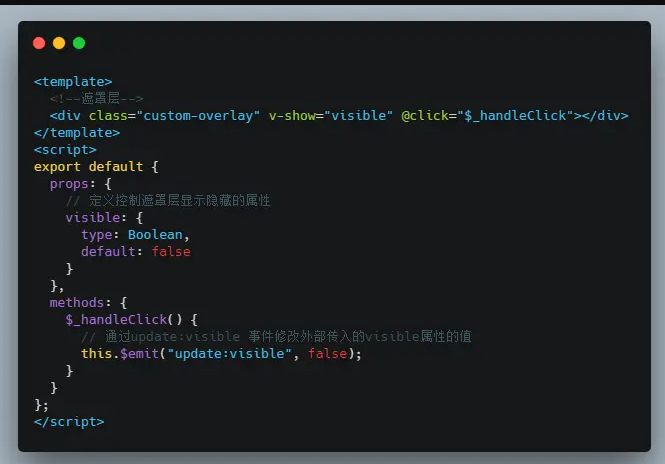Click the $_handleClick() method definition
Image resolution: width=665 pixels, height=464 pixels.
pos(131,319)
